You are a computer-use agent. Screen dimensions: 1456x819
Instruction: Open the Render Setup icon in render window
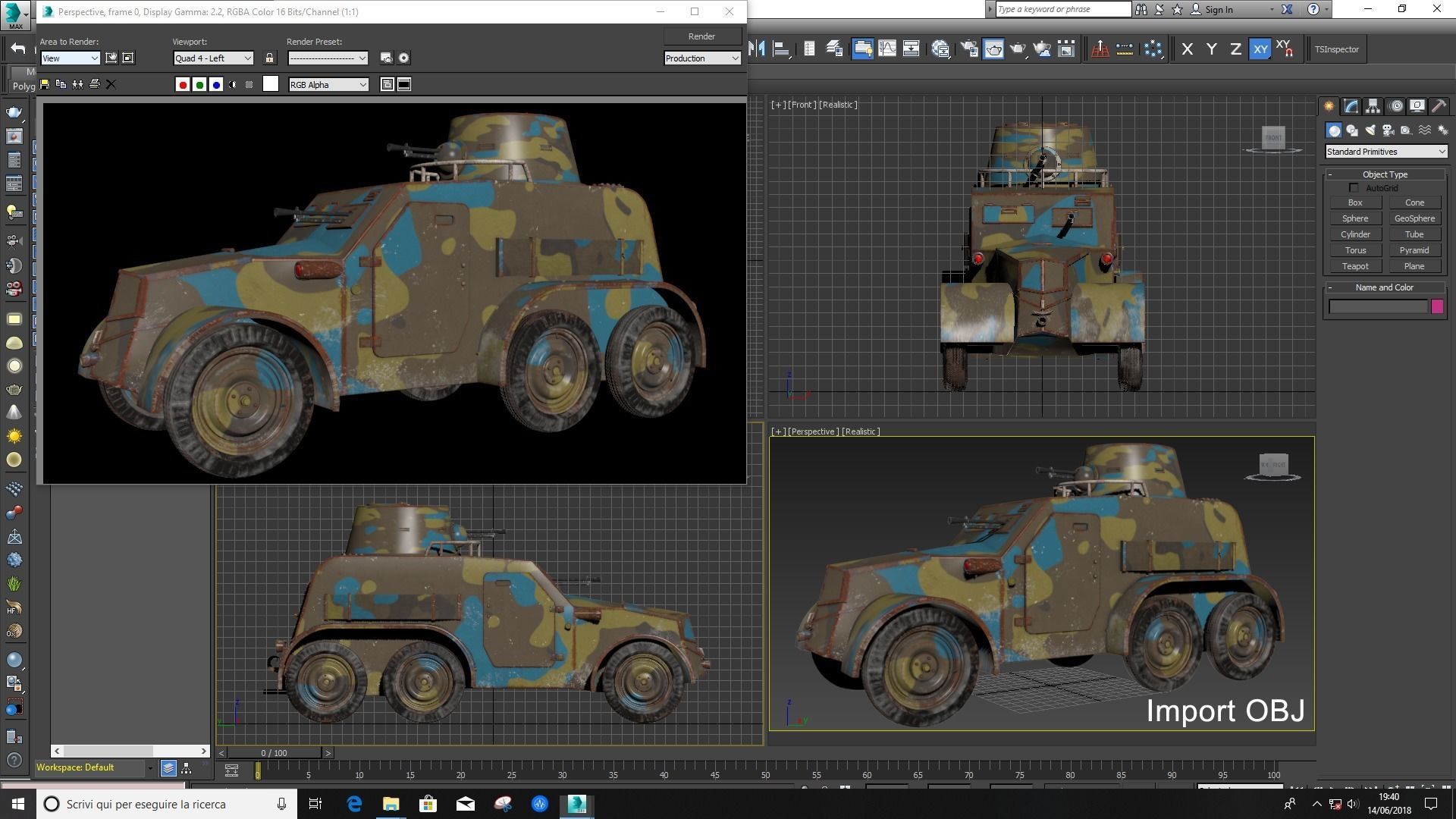coord(387,58)
